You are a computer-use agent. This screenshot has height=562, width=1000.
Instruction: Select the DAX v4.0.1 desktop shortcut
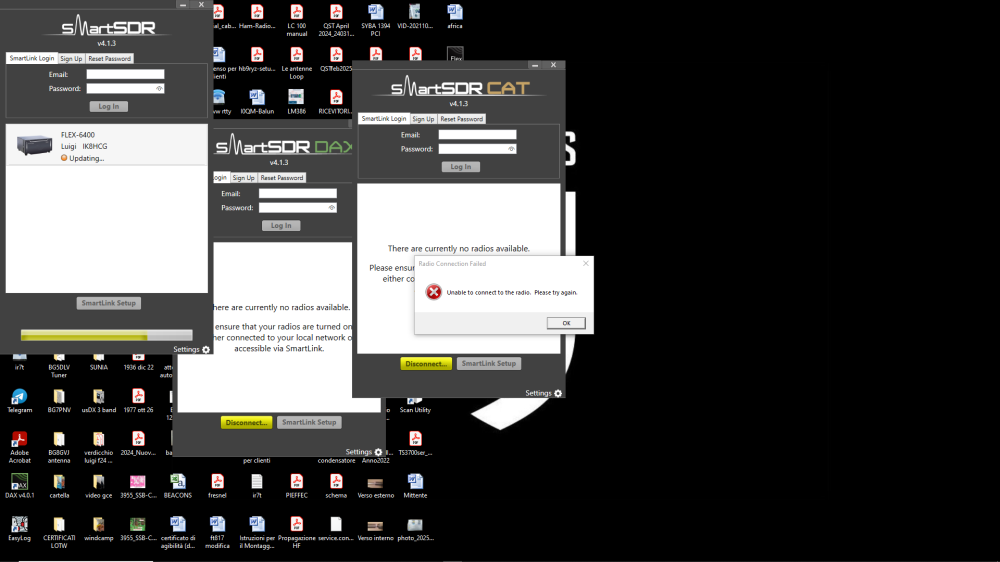pyautogui.click(x=19, y=486)
